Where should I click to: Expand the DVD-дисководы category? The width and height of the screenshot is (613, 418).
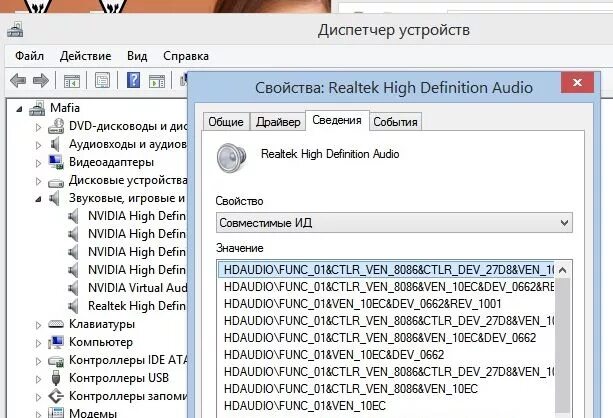(38, 127)
